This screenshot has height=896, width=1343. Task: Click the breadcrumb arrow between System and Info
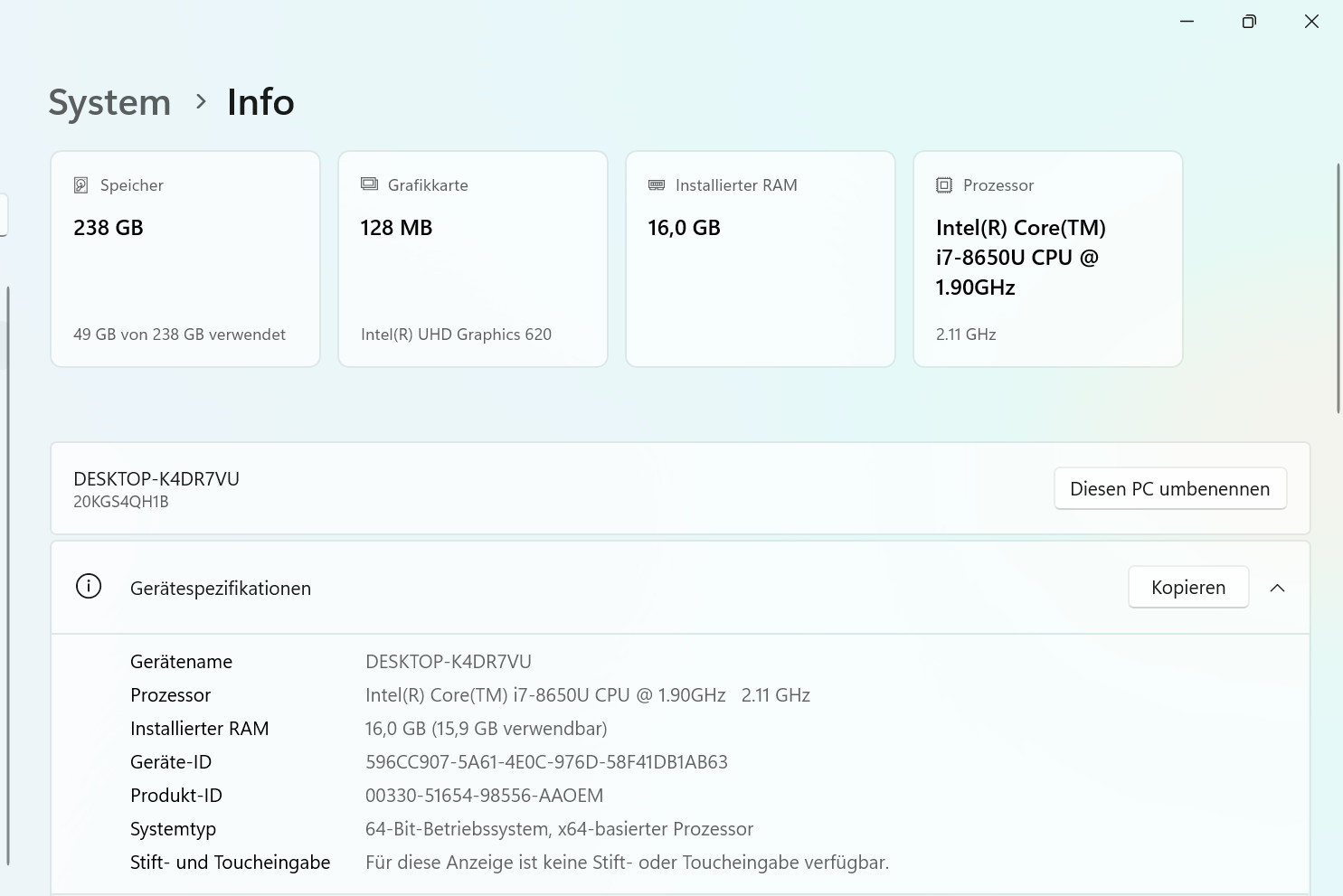pyautogui.click(x=201, y=102)
